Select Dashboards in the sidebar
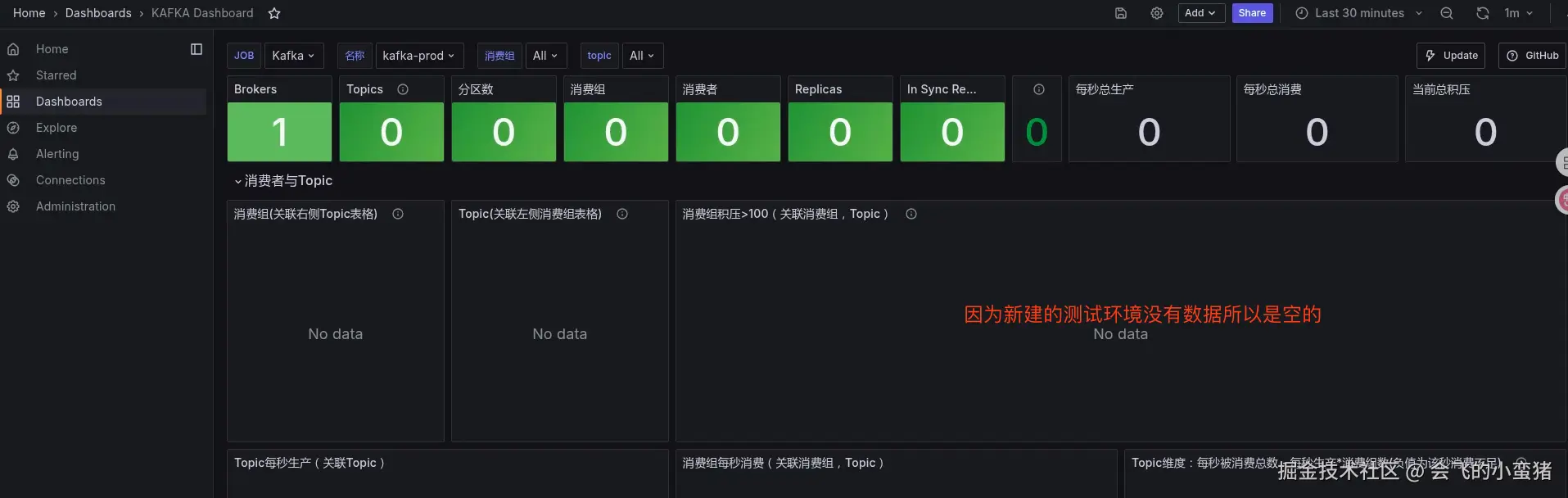This screenshot has width=1568, height=498. click(x=69, y=102)
